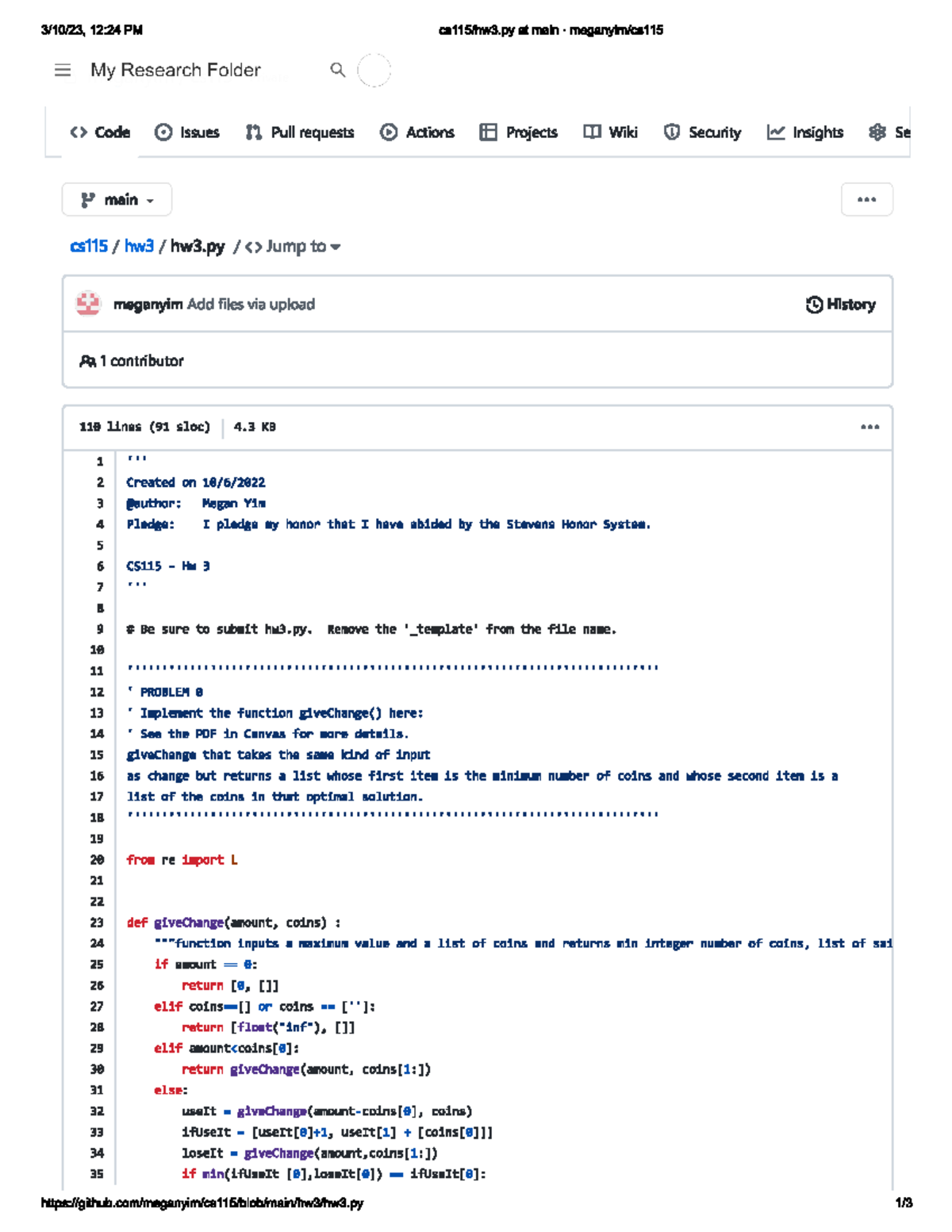This screenshot has height=1232, width=952.
Task: Click the search magnifier icon
Action: point(338,70)
